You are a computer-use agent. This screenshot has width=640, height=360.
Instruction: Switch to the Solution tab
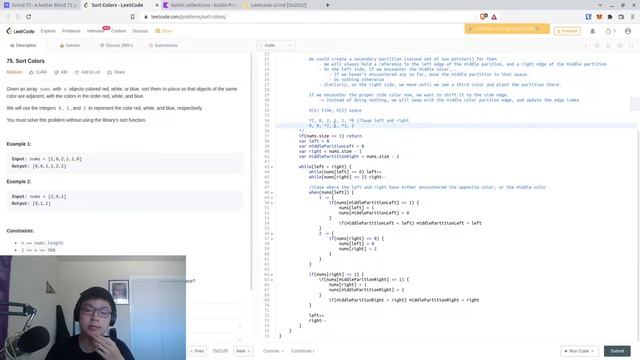[x=70, y=45]
